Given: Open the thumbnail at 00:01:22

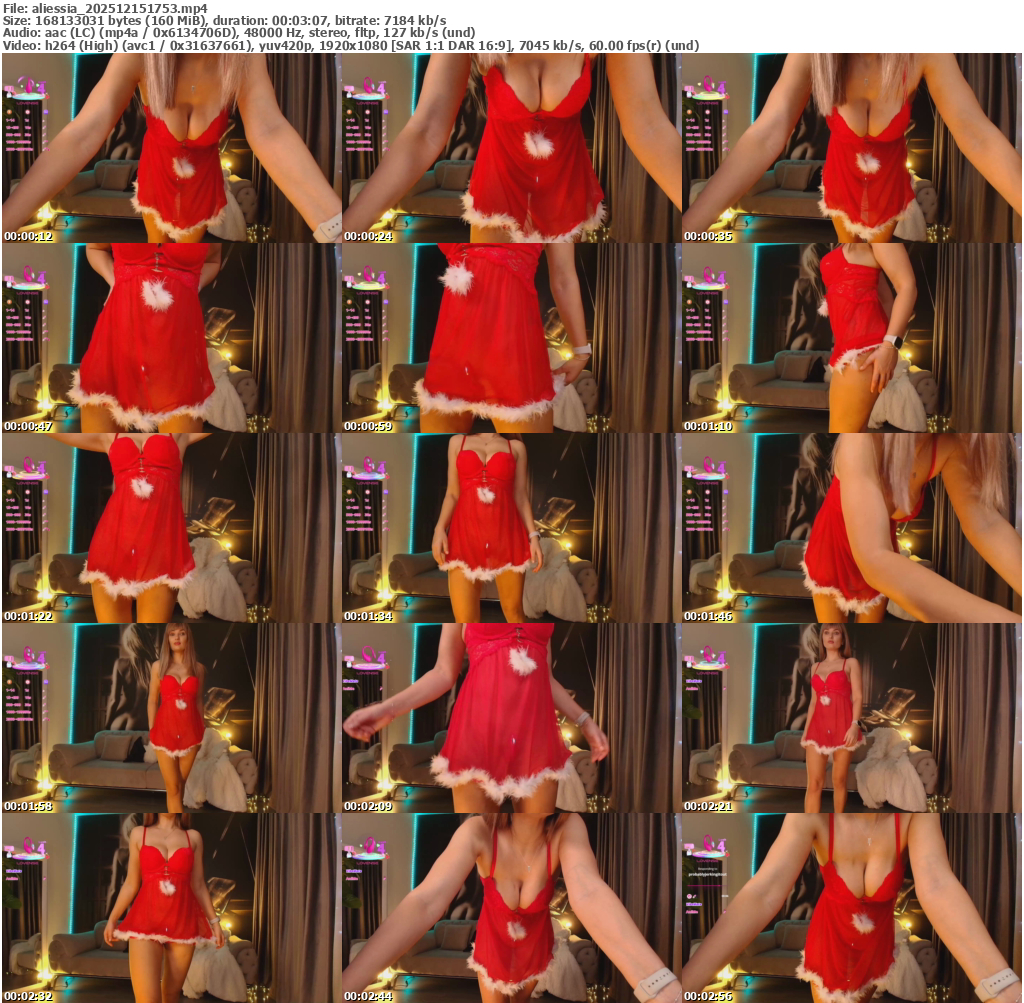Looking at the screenshot, I should [171, 528].
